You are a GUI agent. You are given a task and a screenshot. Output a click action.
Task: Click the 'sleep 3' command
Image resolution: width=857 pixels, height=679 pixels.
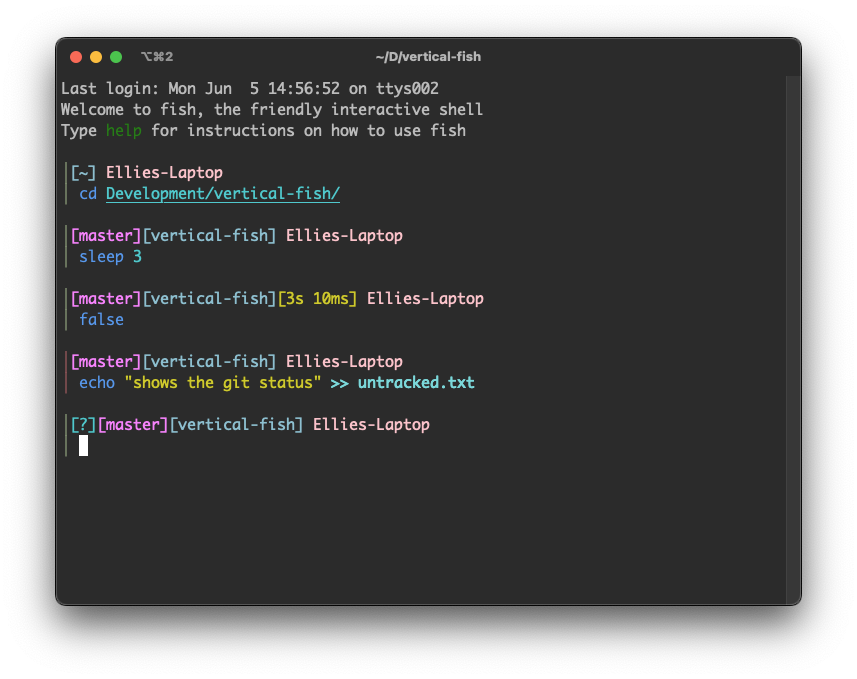110,256
